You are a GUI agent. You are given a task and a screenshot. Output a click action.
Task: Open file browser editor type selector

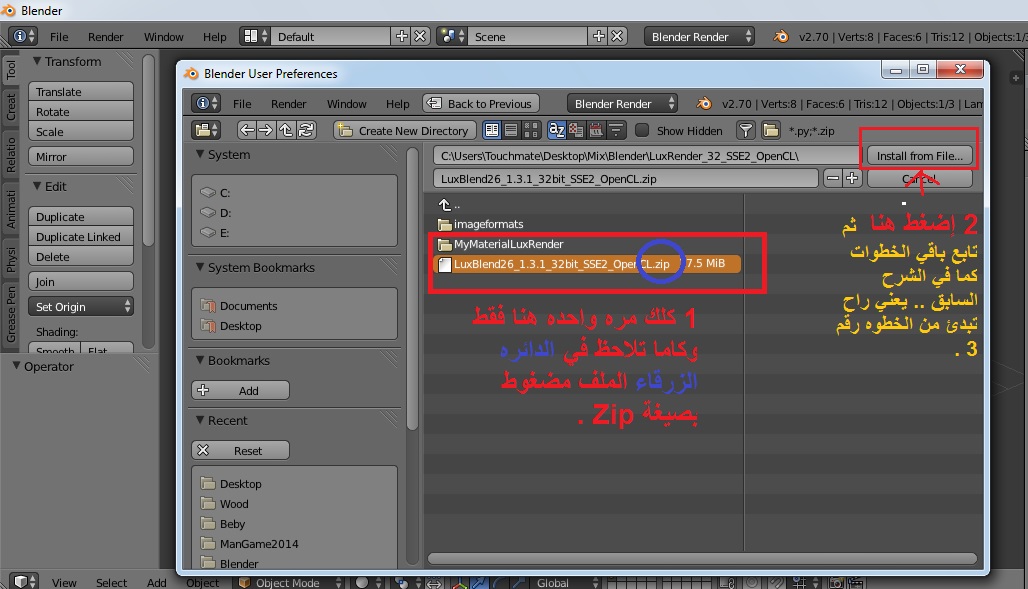[x=206, y=131]
